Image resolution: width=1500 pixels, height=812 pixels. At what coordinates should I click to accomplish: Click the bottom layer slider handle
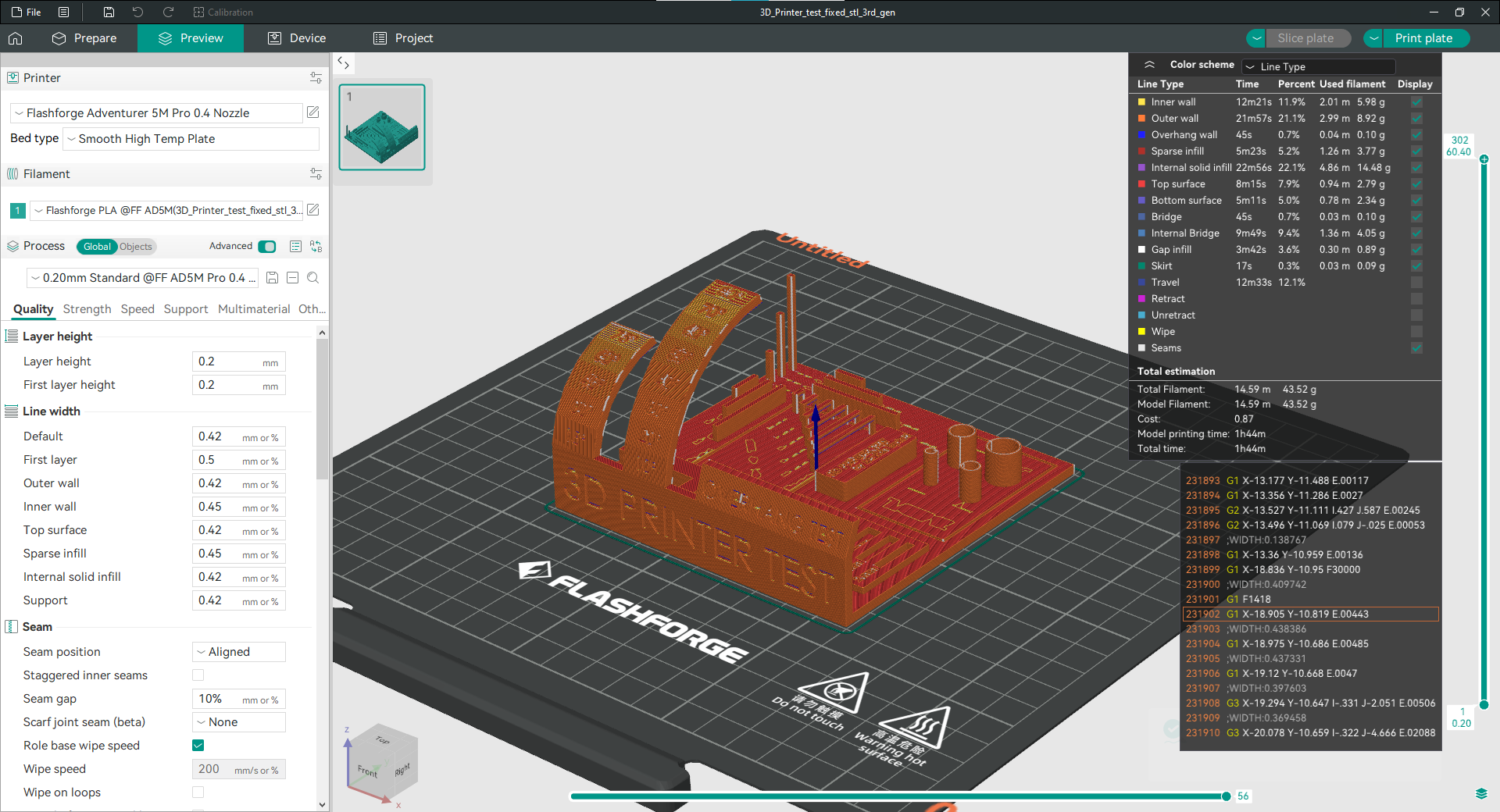(x=1484, y=705)
